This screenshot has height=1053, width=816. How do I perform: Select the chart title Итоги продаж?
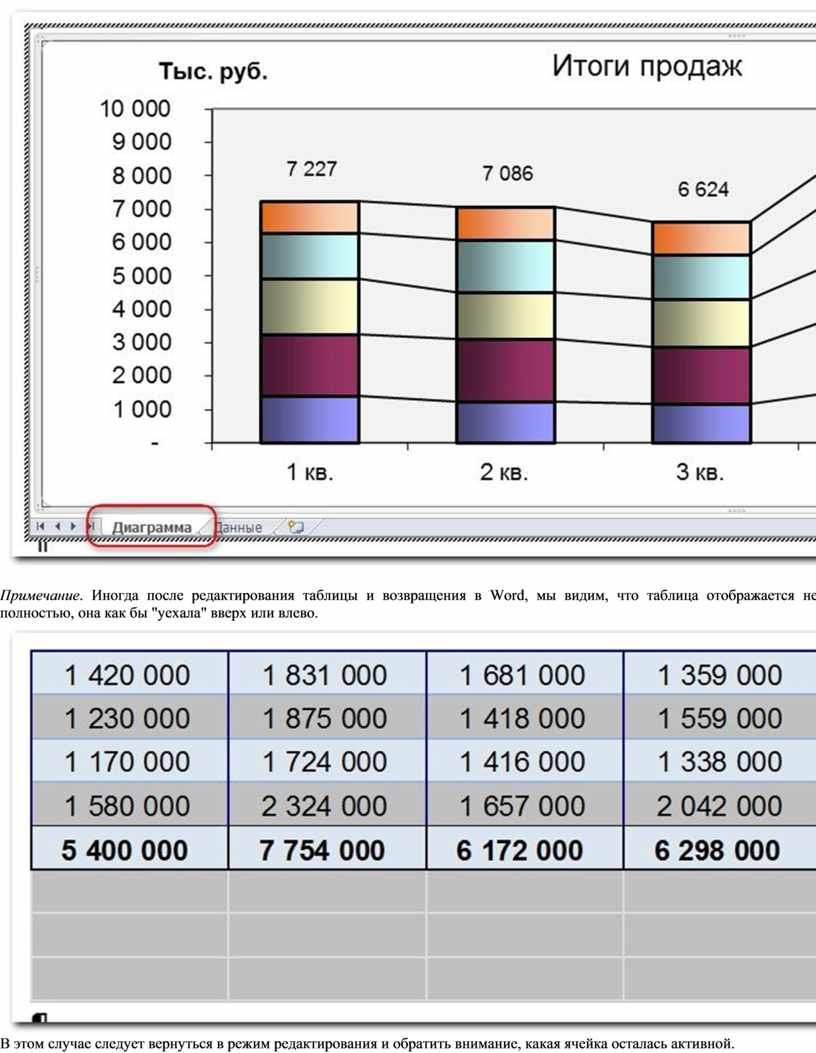(647, 67)
